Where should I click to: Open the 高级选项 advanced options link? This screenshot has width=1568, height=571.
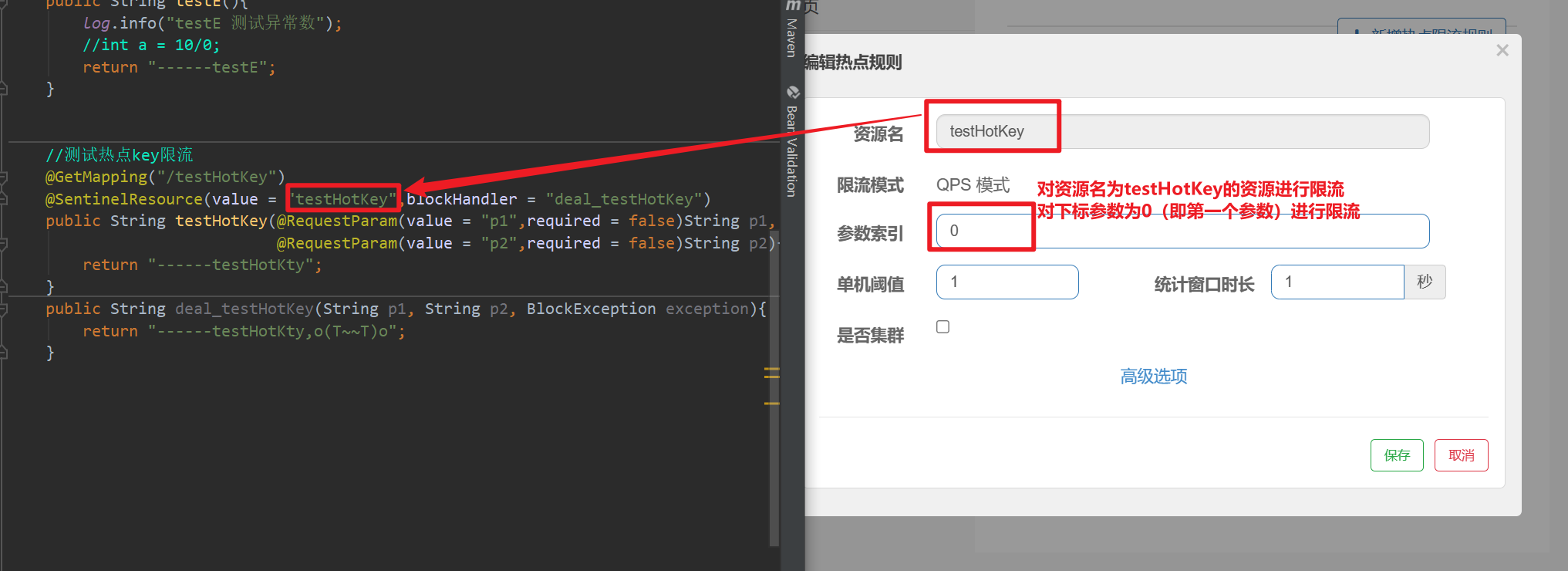click(x=1153, y=377)
